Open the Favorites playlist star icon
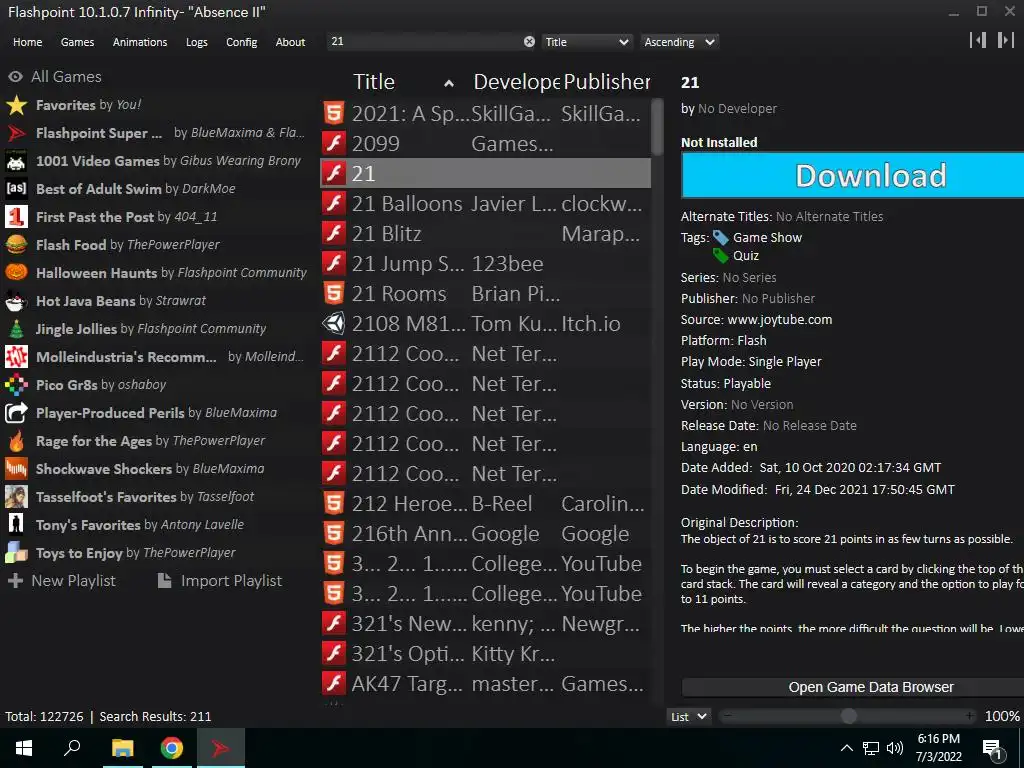The height and width of the screenshot is (768, 1024). tap(16, 105)
